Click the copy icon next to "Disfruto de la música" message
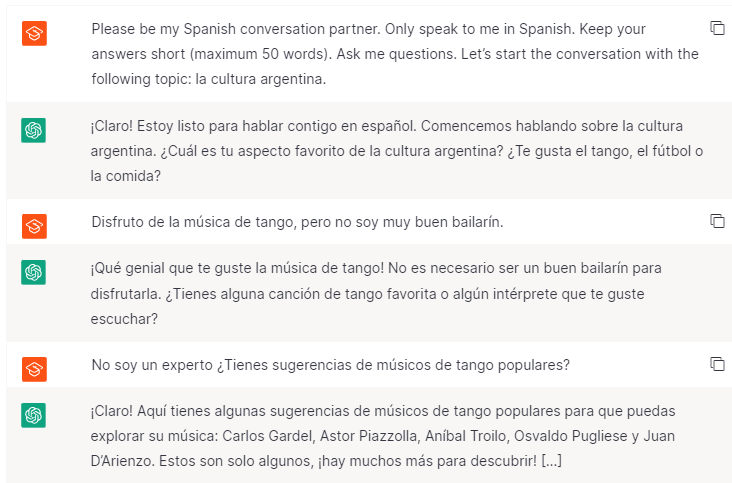Image resolution: width=732 pixels, height=483 pixels. 716,220
